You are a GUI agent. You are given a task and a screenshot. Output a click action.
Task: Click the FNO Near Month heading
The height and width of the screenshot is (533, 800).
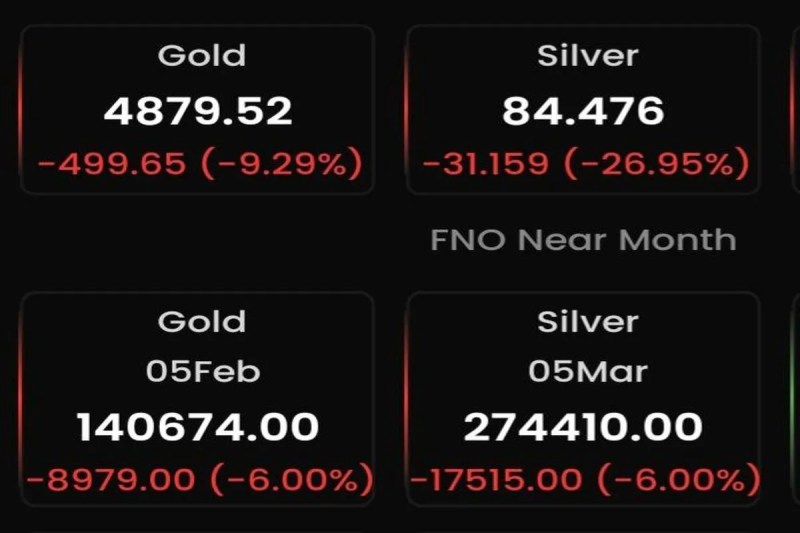coord(583,240)
